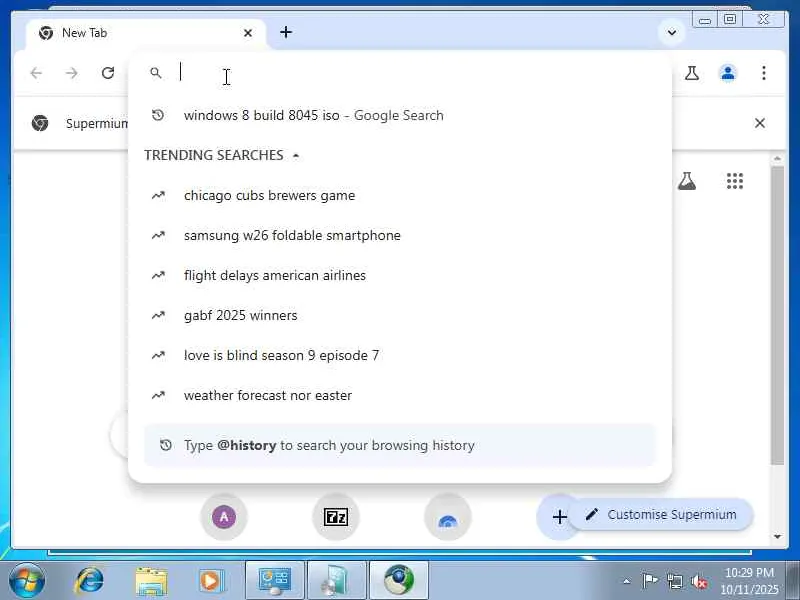Open the labs flask icon on the new tab page

tap(687, 181)
